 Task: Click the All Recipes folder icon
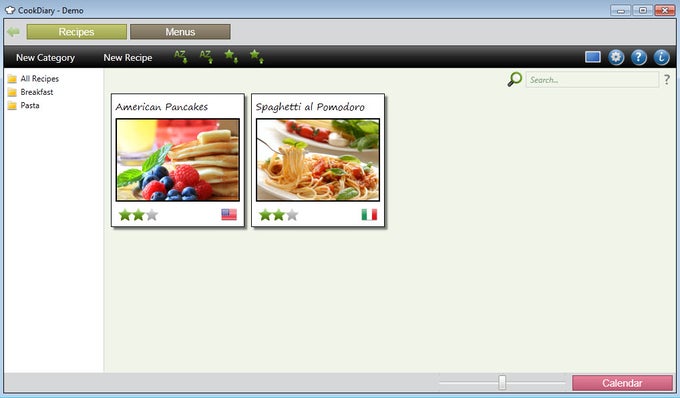(12, 79)
